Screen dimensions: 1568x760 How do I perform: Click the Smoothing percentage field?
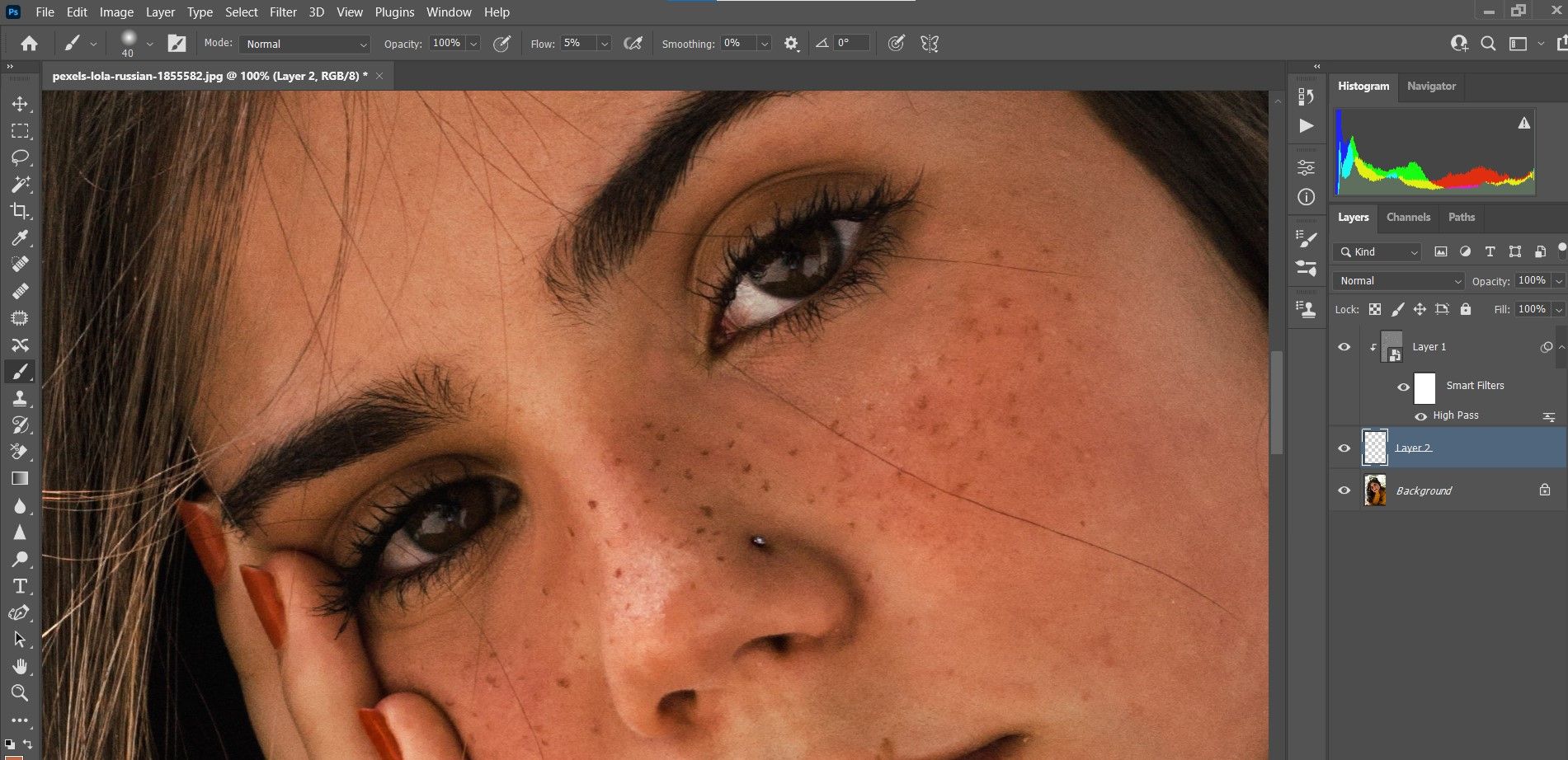737,44
